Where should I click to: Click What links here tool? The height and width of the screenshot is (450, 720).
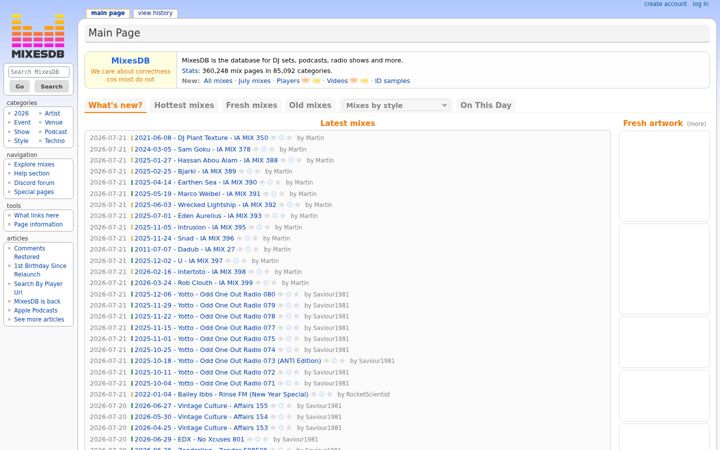point(36,215)
